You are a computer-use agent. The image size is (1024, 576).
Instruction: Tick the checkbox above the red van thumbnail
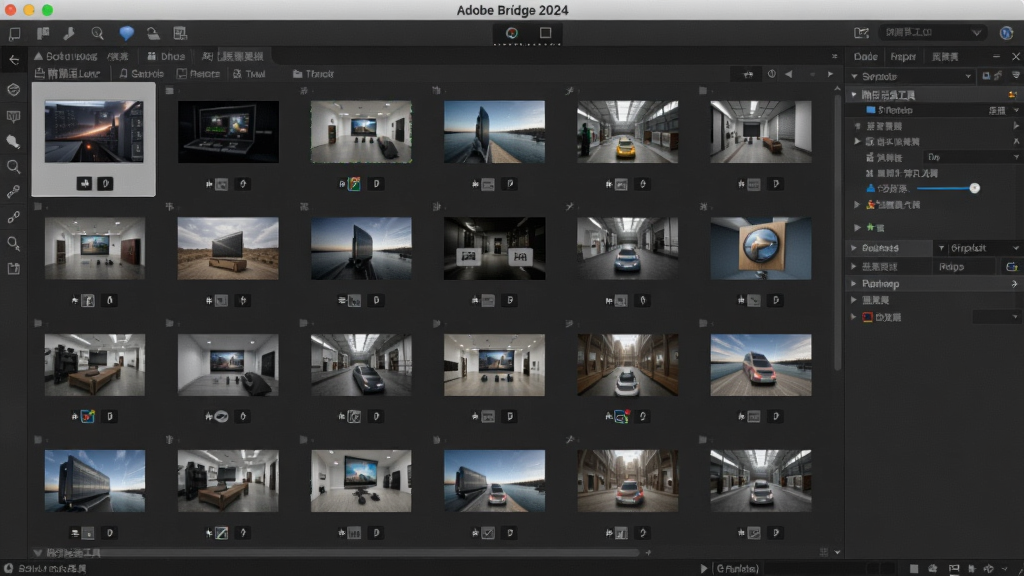click(703, 323)
